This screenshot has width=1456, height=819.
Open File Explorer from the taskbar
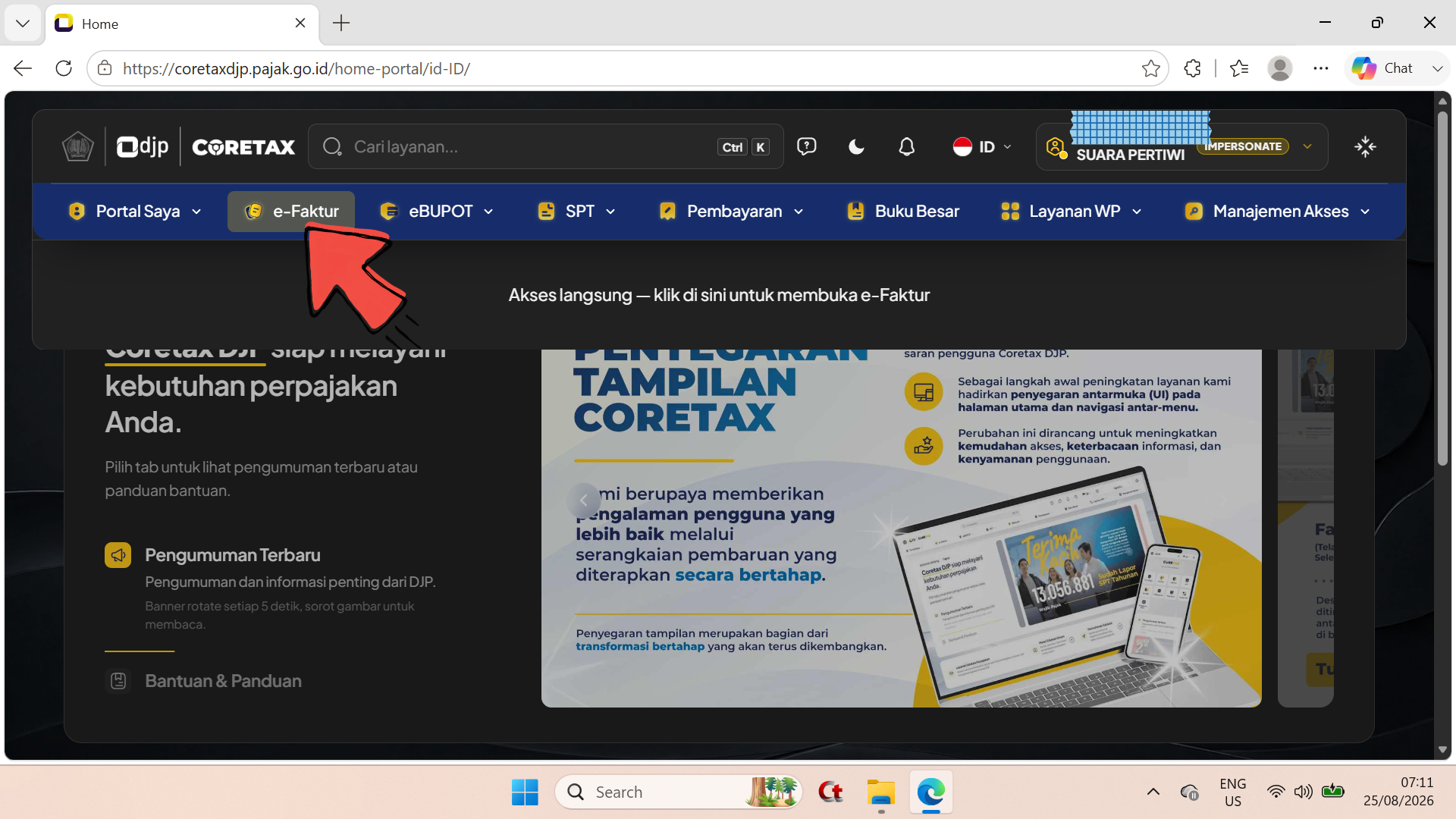point(881,792)
